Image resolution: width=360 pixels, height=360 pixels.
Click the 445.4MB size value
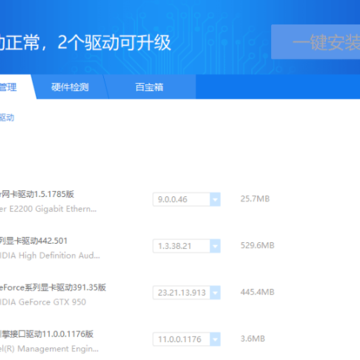tap(257, 292)
